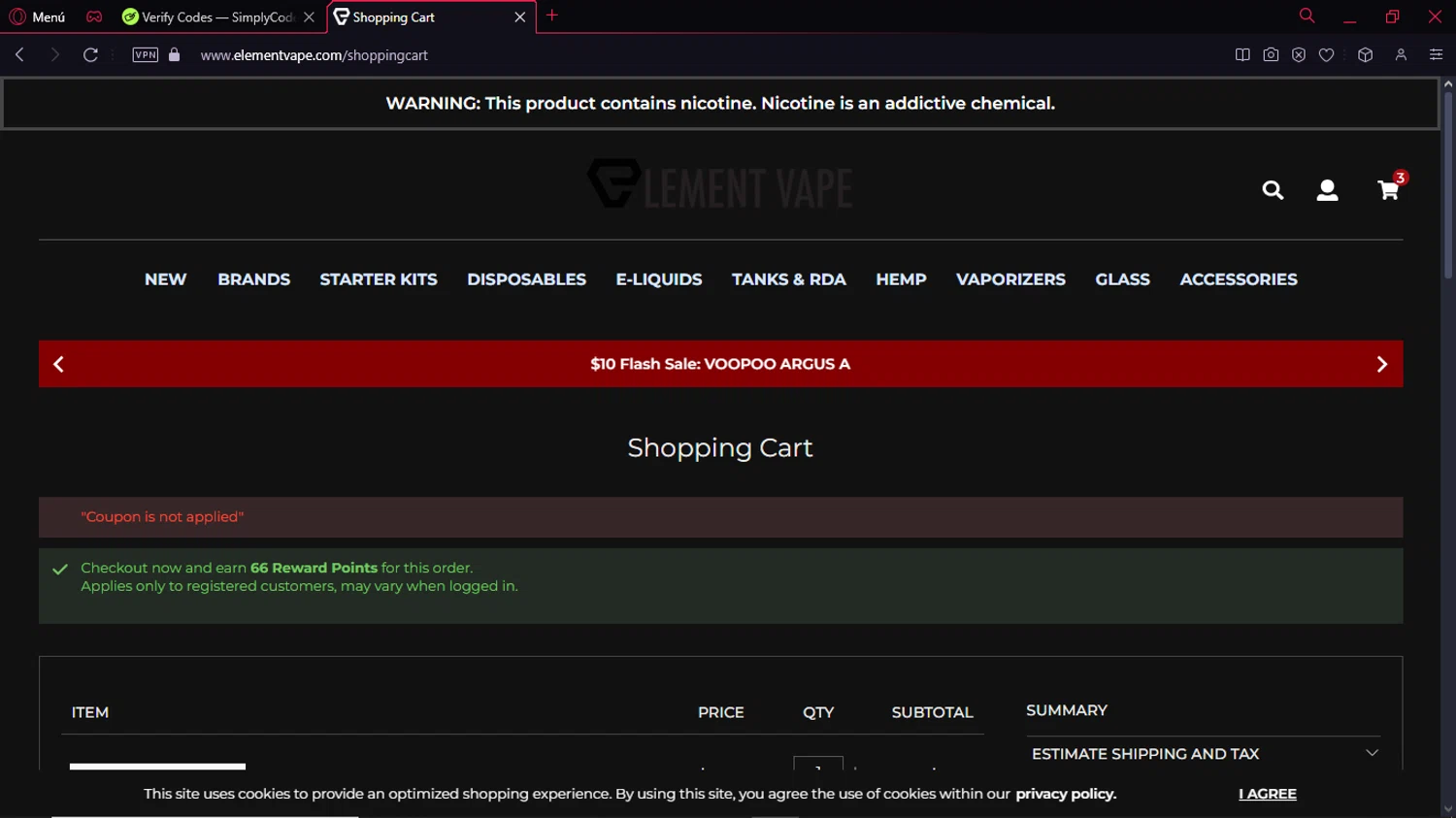Screen dimensions: 1456x818
Task: Open the ACCESSORIES menu
Action: point(1238,279)
